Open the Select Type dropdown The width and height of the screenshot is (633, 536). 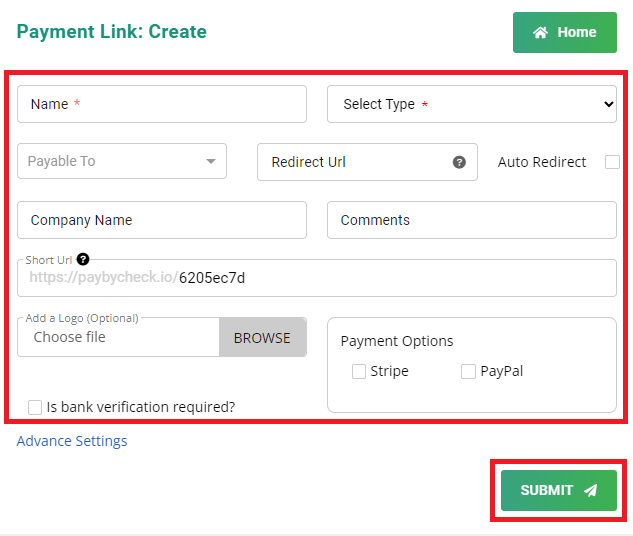tap(472, 104)
